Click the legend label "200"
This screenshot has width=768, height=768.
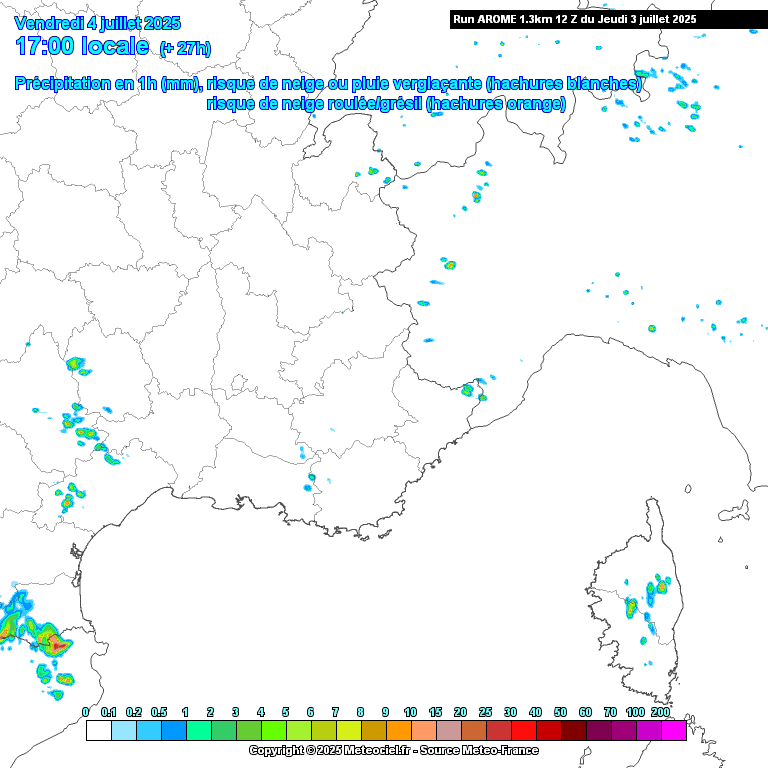[x=660, y=712]
